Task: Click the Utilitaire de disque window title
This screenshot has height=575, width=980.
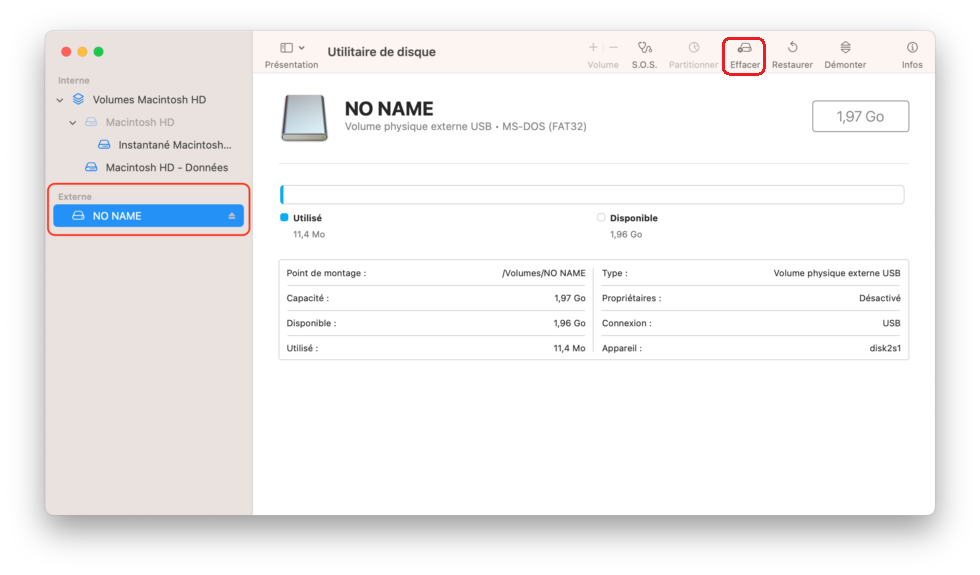Action: click(381, 52)
